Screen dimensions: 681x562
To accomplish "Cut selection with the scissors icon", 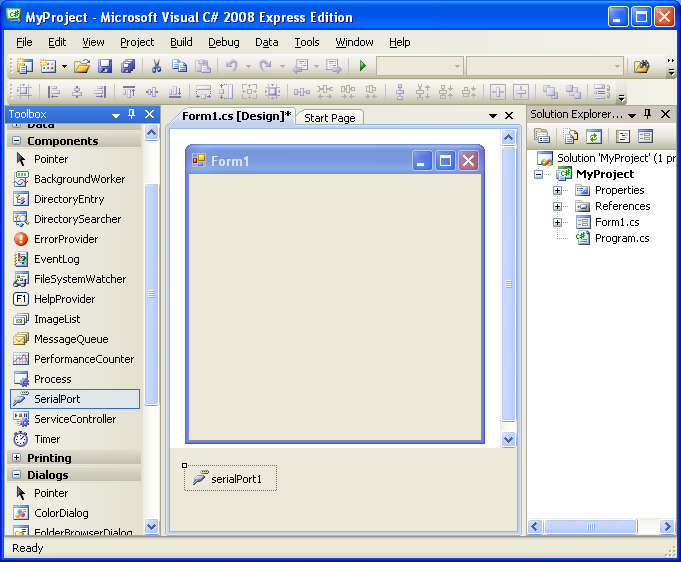I will [156, 66].
